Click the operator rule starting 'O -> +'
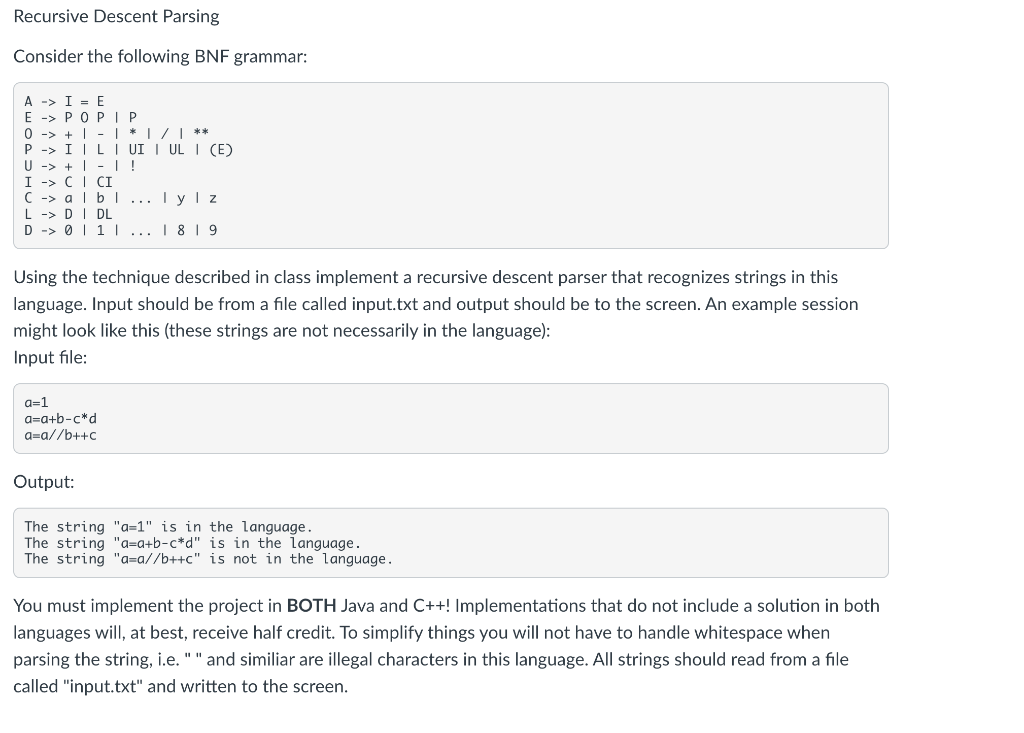1024x733 pixels. pyautogui.click(x=116, y=133)
